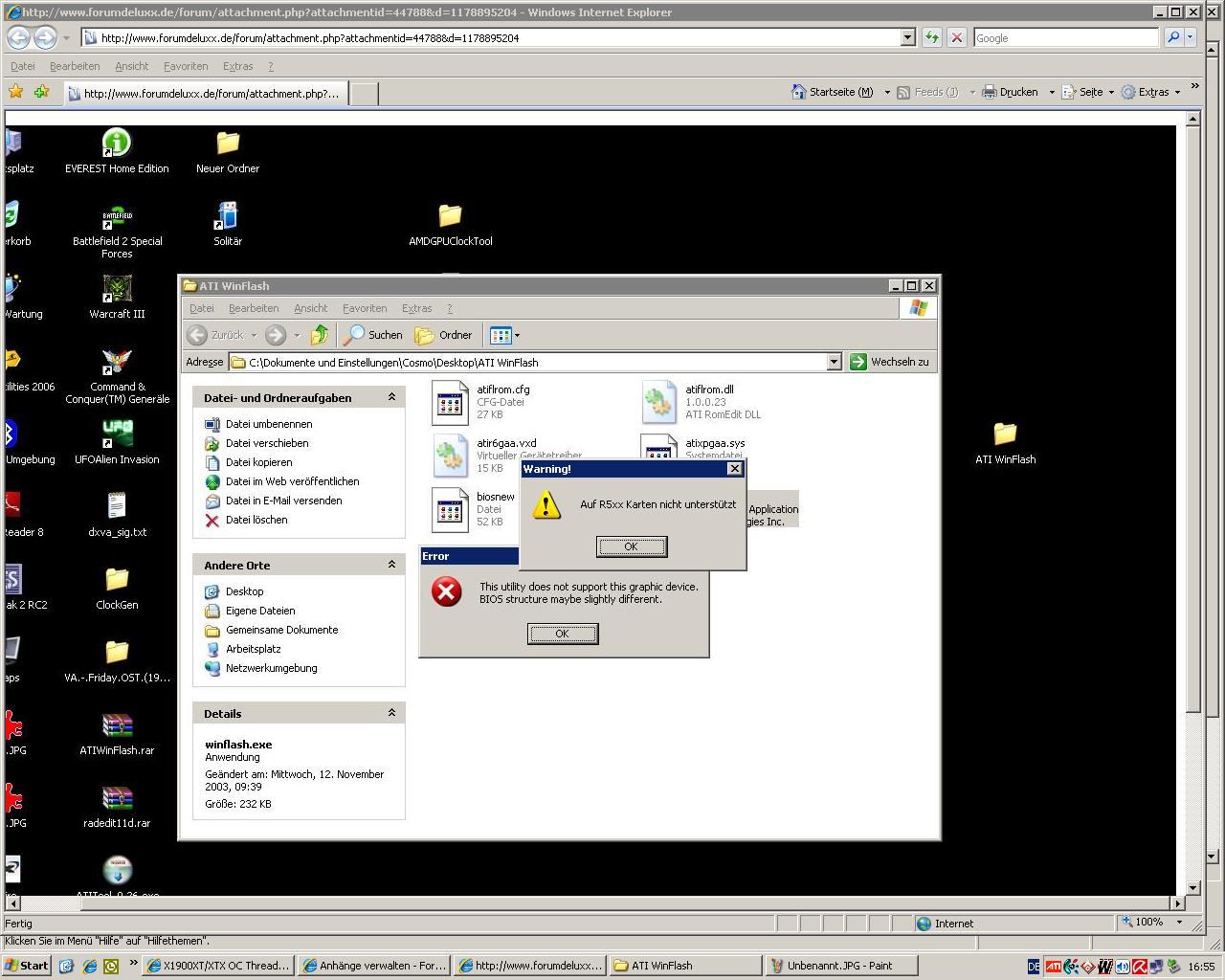The width and height of the screenshot is (1225, 980).
Task: Open Internet Explorer Bearbeiten menu
Action: [x=75, y=66]
